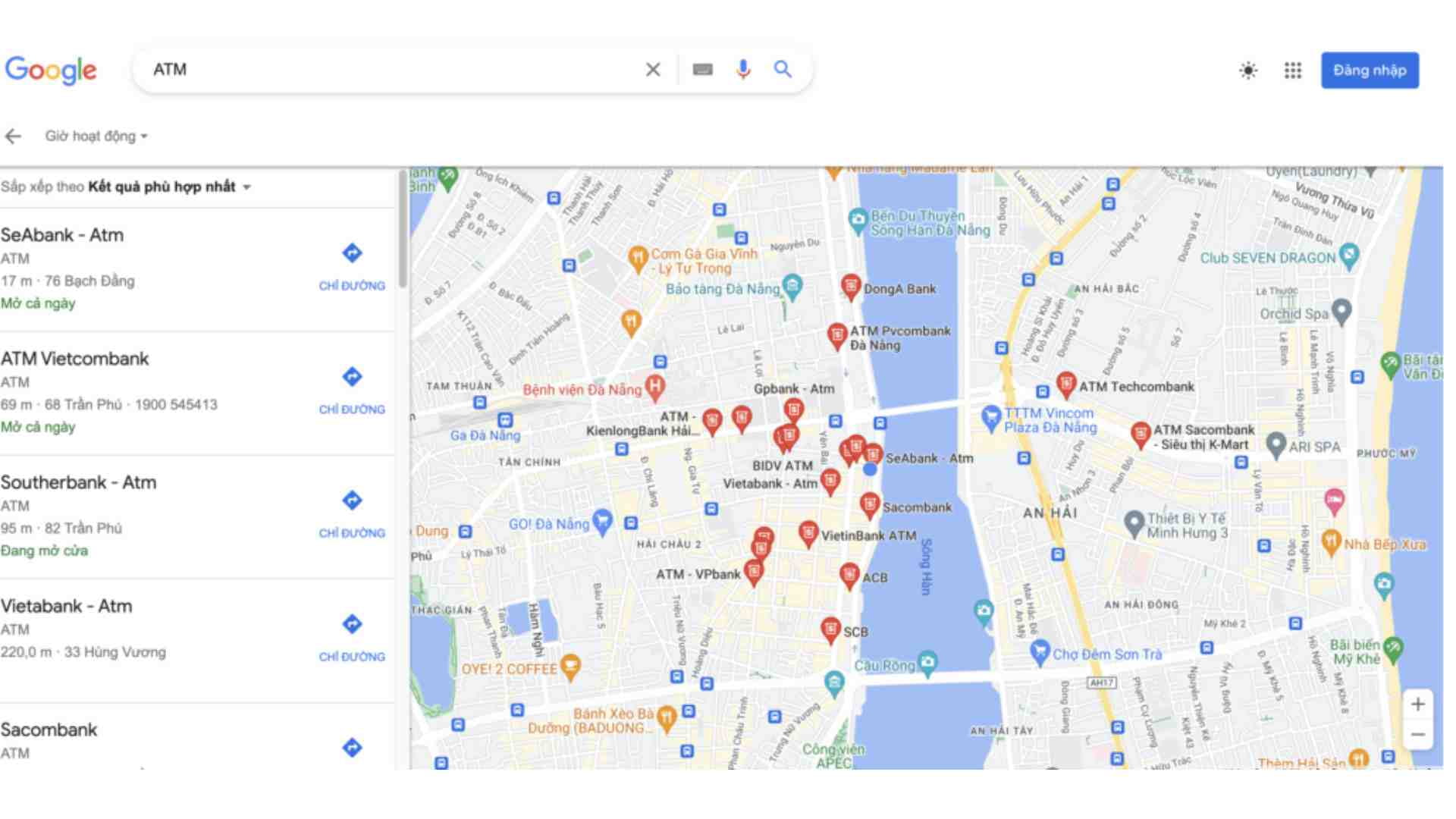1456x819 pixels.
Task: Open the Giờ hoạt động filter dropdown
Action: click(96, 136)
